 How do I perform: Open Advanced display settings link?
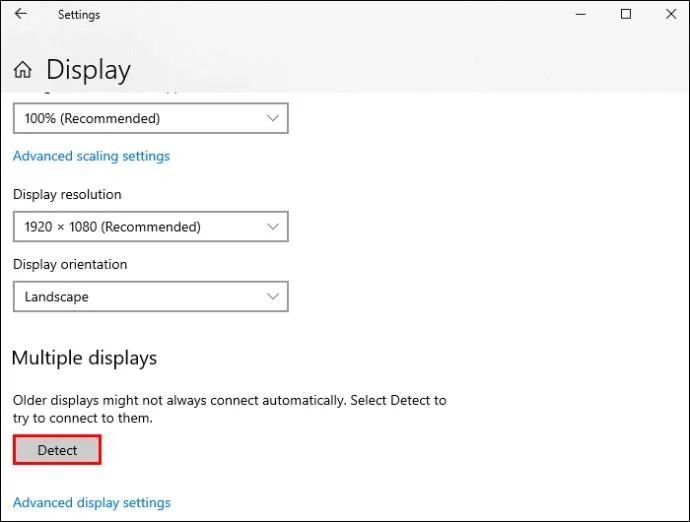click(x=92, y=503)
